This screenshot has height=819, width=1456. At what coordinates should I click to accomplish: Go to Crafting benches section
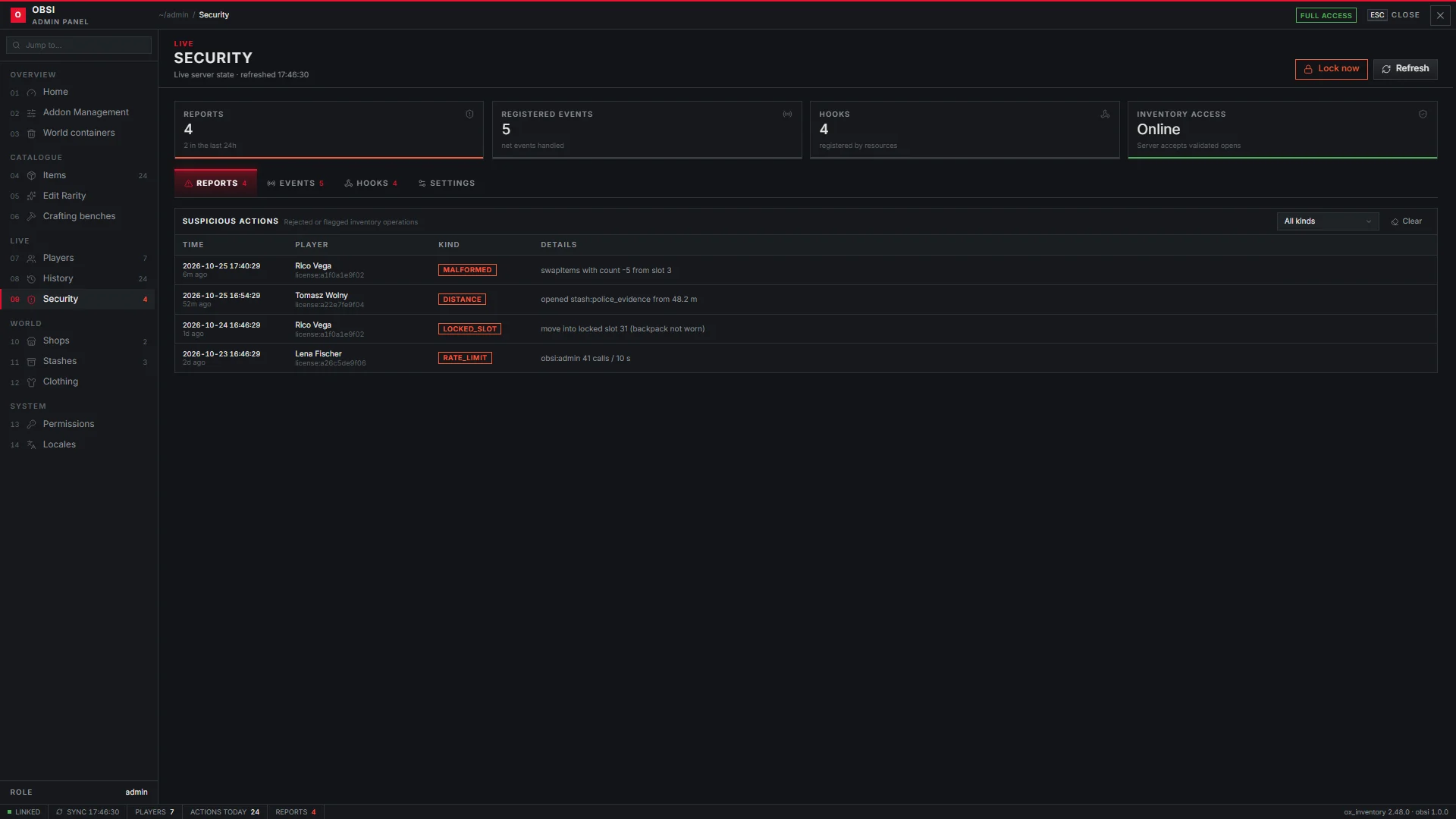click(x=77, y=216)
